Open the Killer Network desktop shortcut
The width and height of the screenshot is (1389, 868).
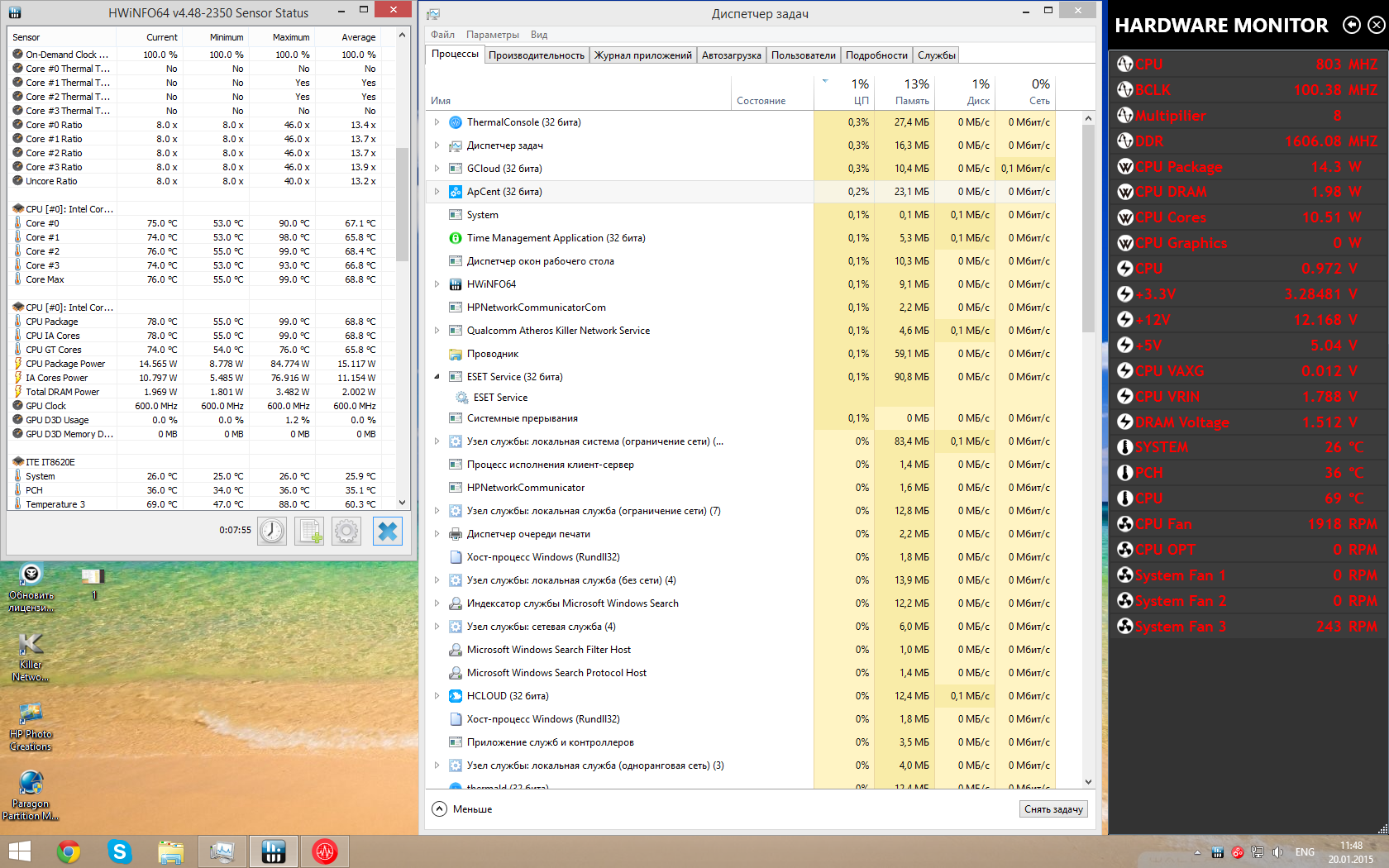pyautogui.click(x=31, y=657)
